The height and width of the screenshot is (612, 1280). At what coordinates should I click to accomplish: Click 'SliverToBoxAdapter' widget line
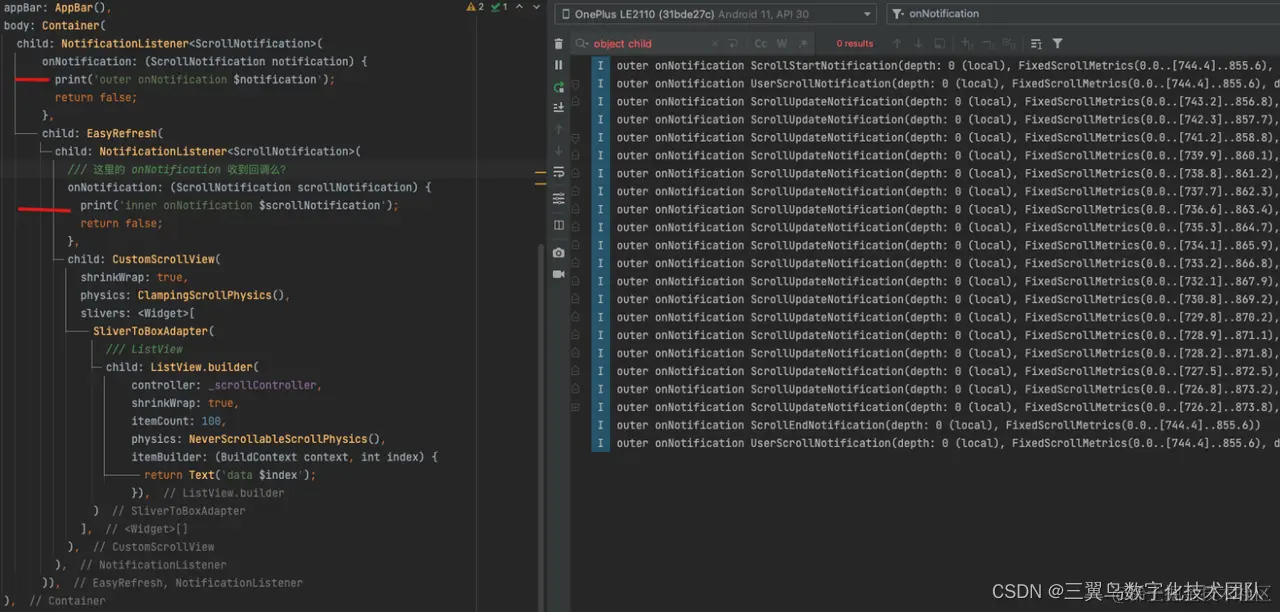click(x=153, y=331)
